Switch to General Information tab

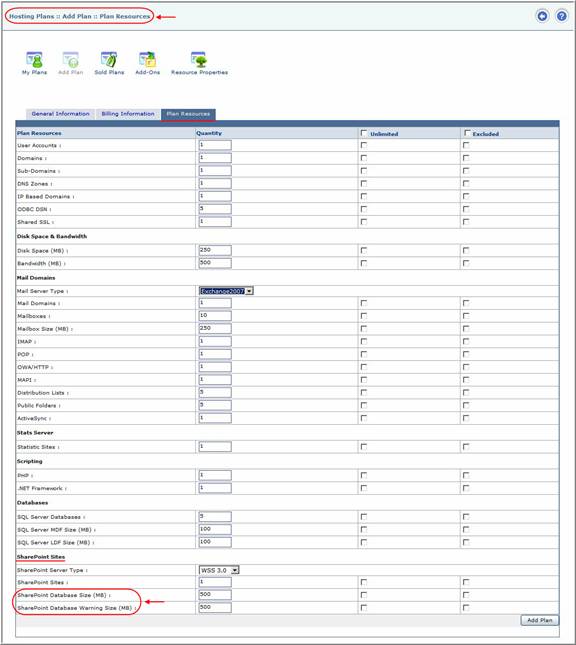(x=60, y=114)
